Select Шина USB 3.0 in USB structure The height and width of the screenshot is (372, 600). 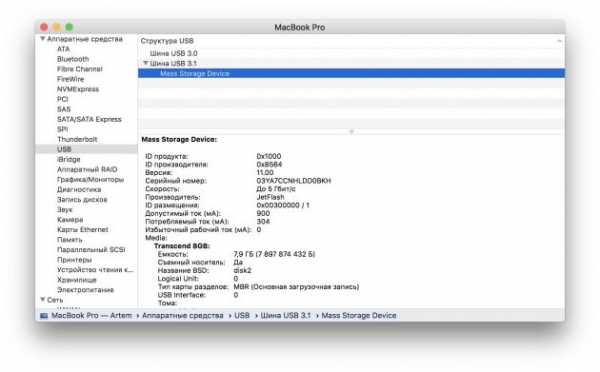[173, 53]
